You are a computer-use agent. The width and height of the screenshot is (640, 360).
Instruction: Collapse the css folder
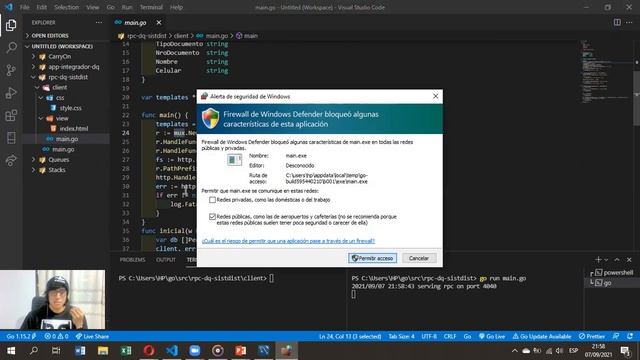click(60, 98)
